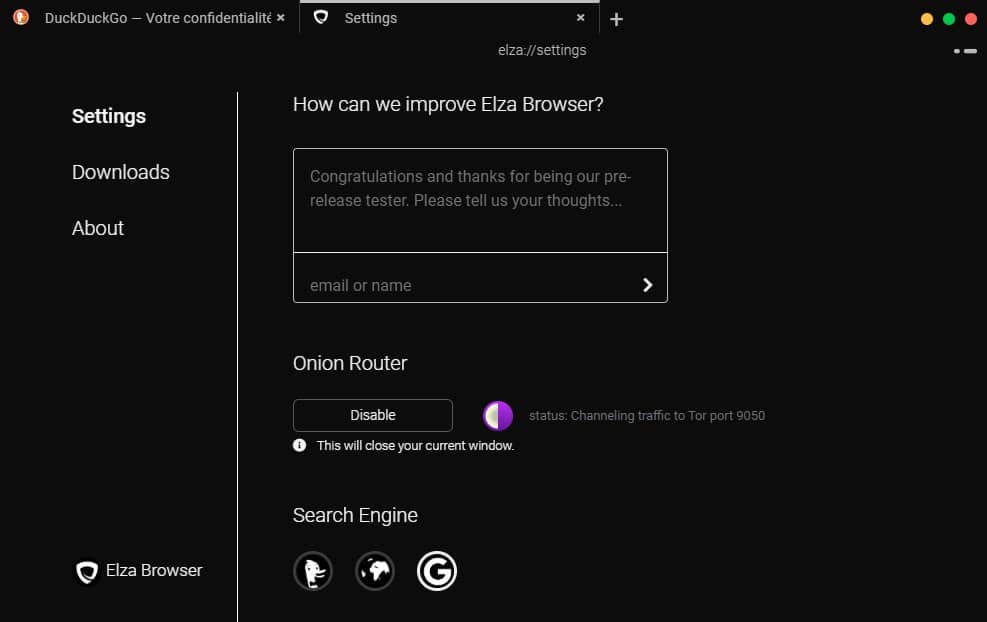Click the Elza Browser shield logo
The image size is (987, 622).
[87, 572]
